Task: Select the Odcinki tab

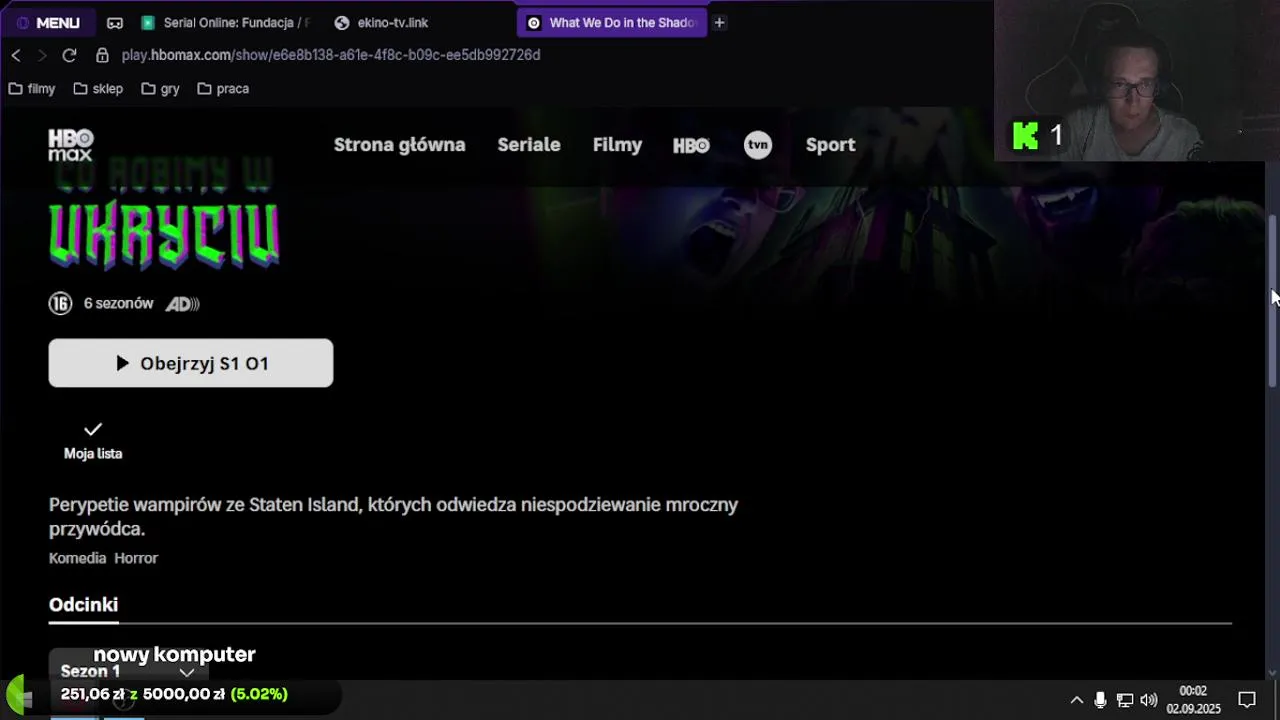Action: coord(83,605)
